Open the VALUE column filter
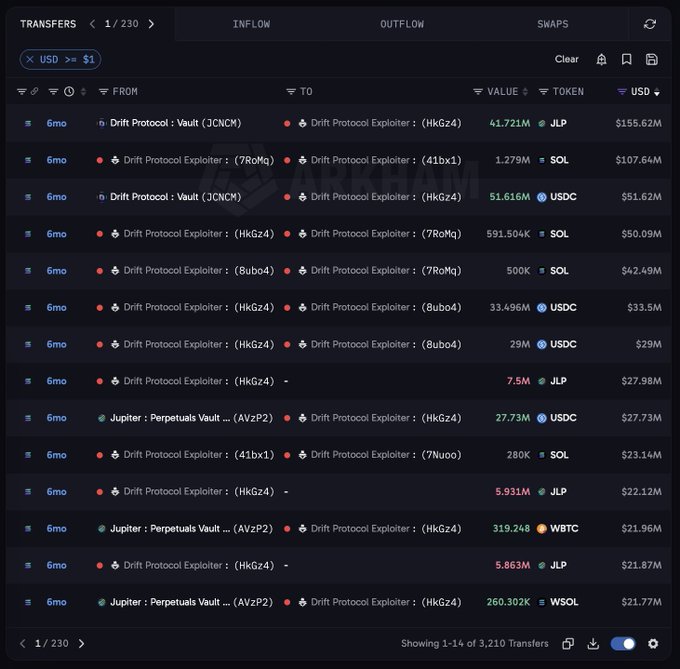Image resolution: width=680 pixels, height=669 pixels. click(x=478, y=91)
